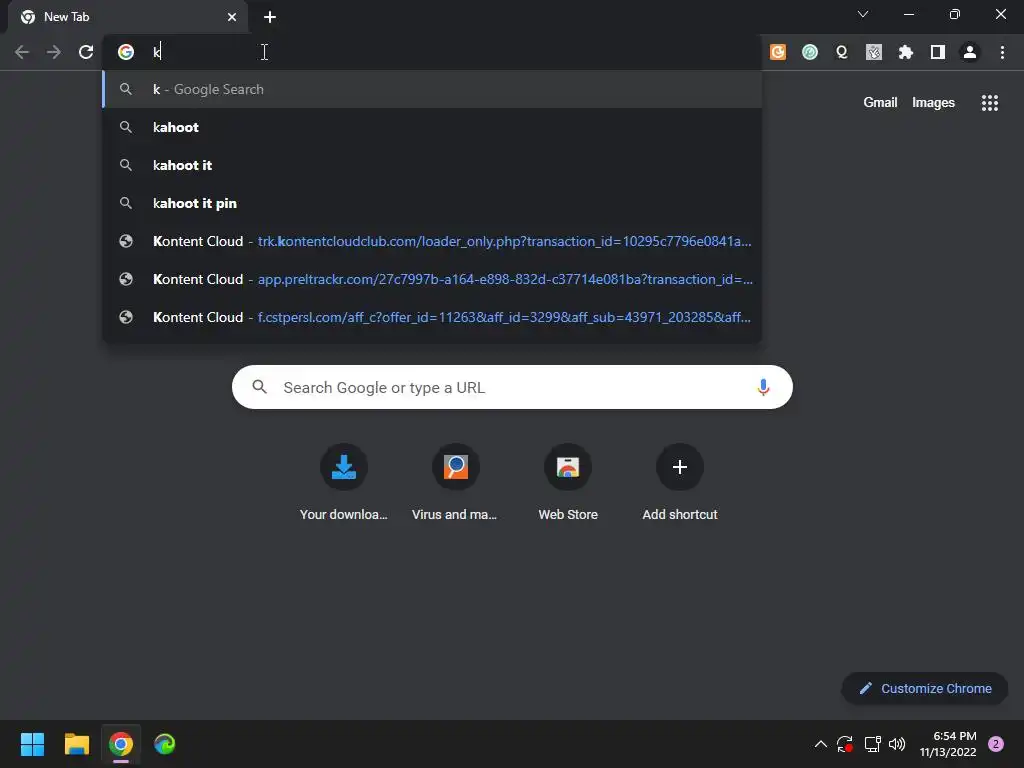
Task: Open Kontent Cloud f.cstpersl.com suggestion
Action: (x=432, y=317)
